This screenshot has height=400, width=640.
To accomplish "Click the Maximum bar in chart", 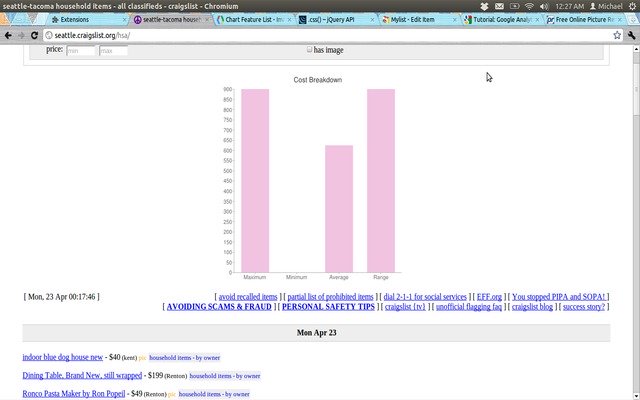I will coord(255,180).
